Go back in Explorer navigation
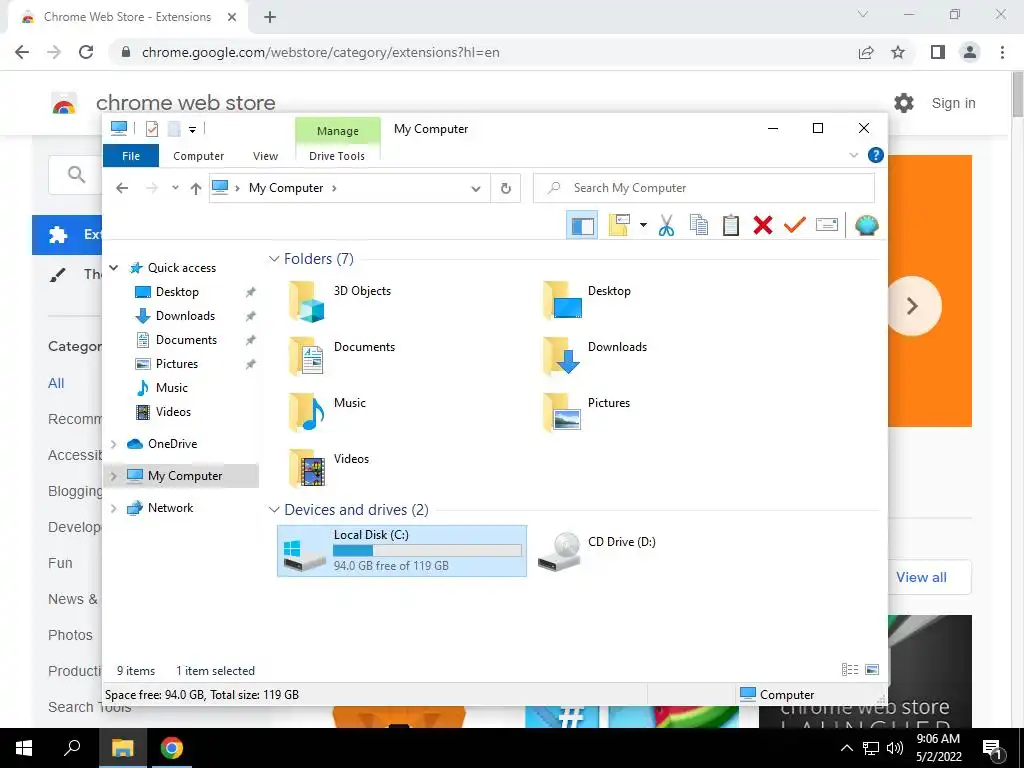Image resolution: width=1024 pixels, height=768 pixels. [x=122, y=188]
